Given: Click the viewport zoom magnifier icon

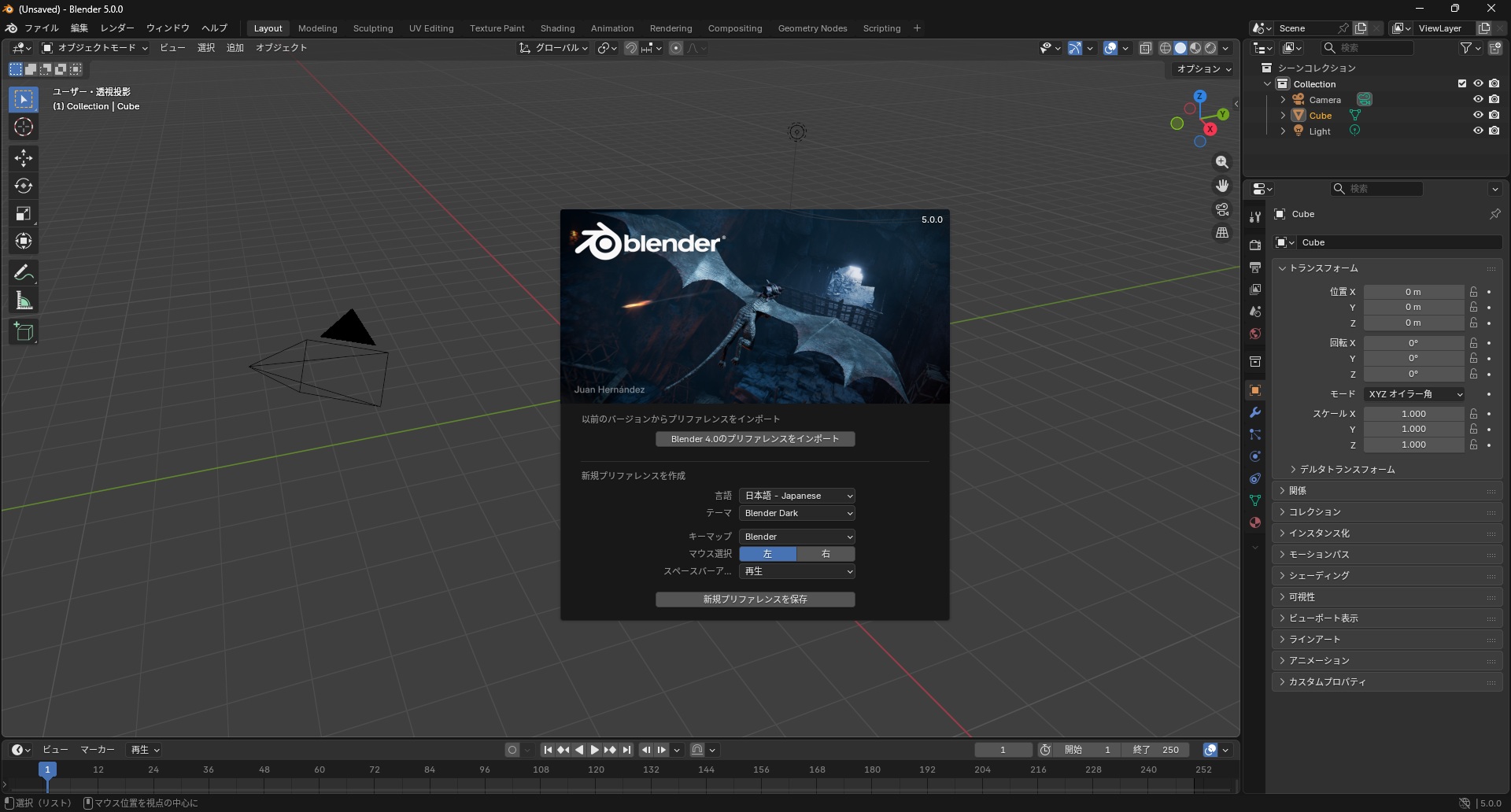Looking at the screenshot, I should (1222, 162).
